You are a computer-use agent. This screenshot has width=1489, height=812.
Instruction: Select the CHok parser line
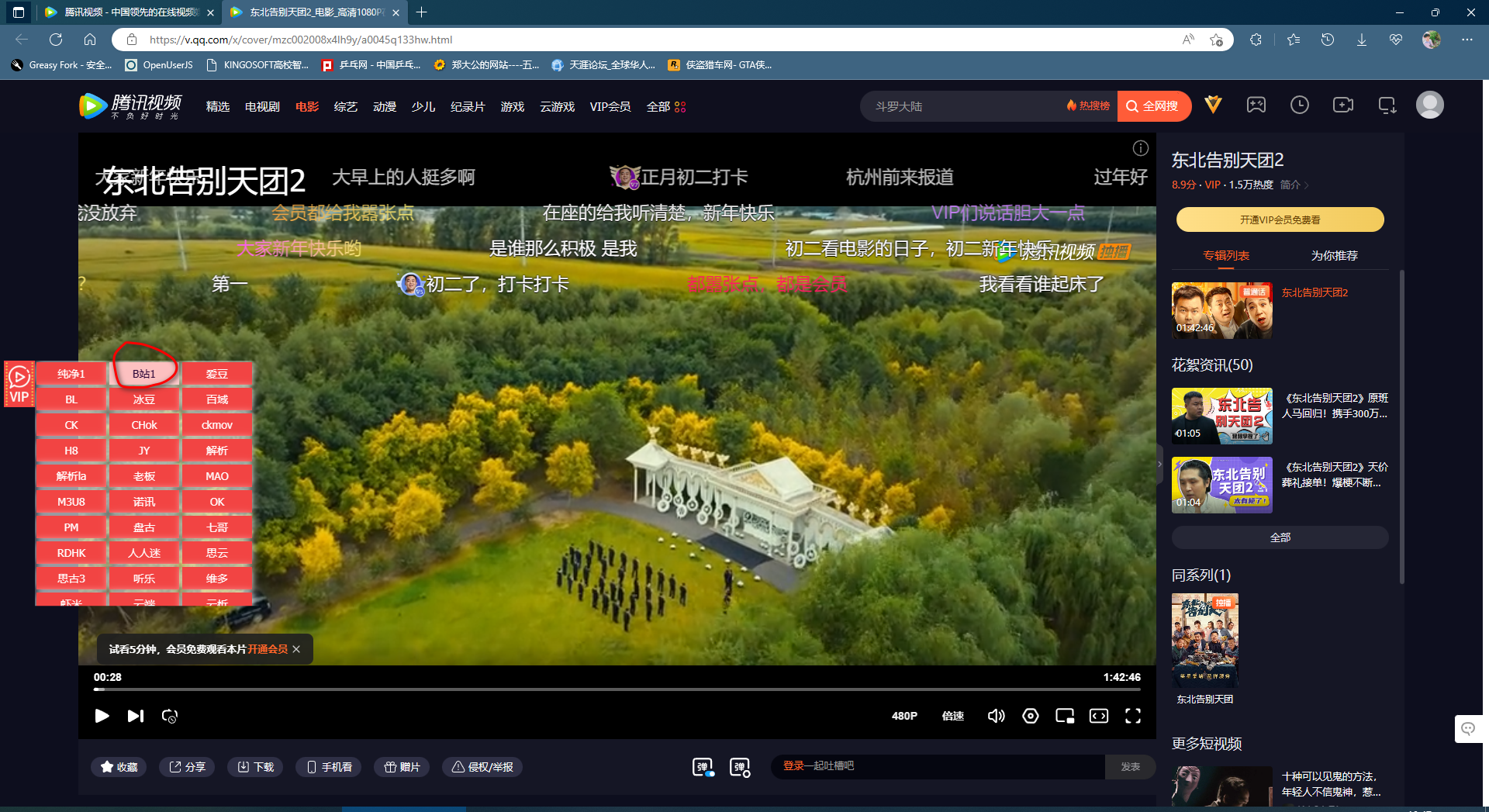pos(144,425)
